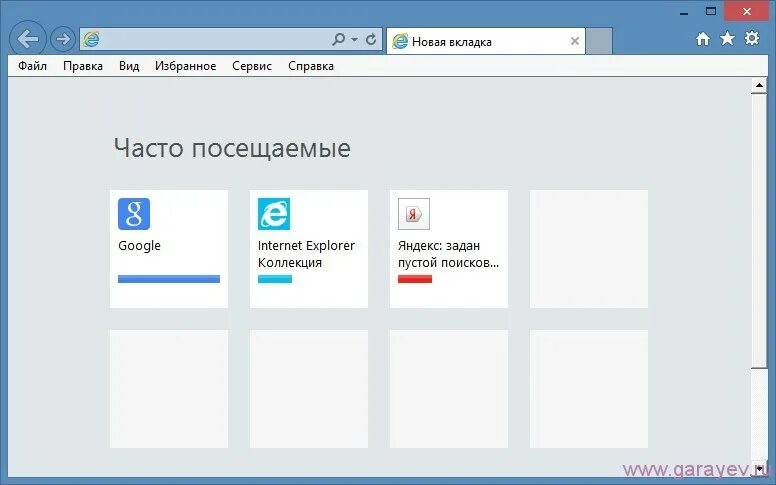The height and width of the screenshot is (485, 776).
Task: Open the Яндекс: задан пустой поисков... link
Action: point(448,254)
